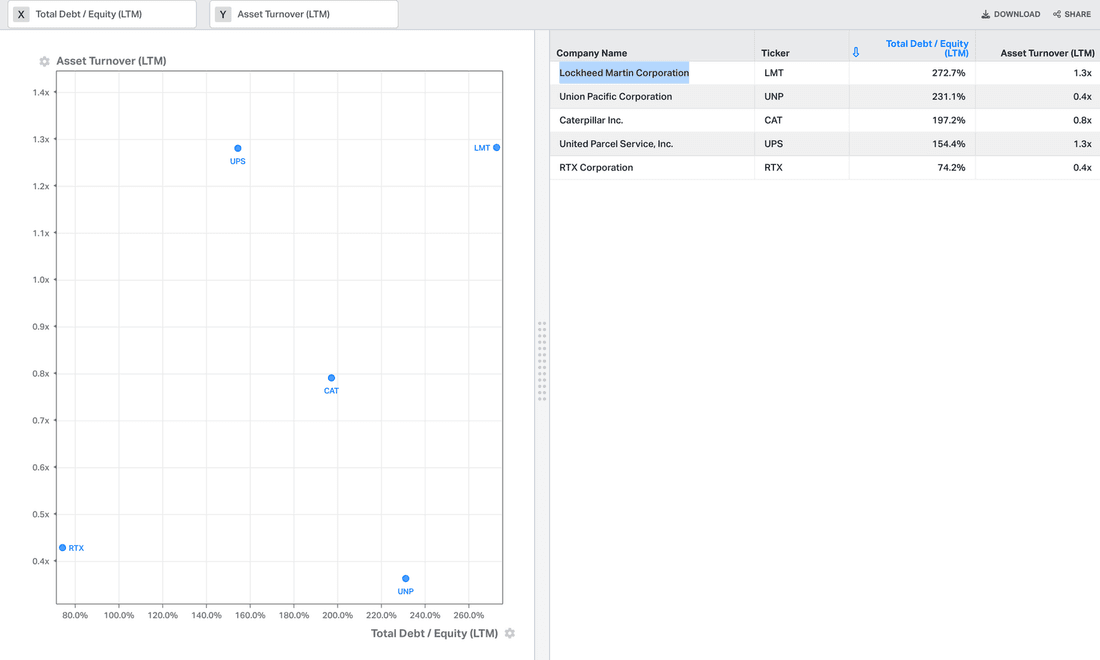Open X-axis settings gear near Total Debt / Equity

[x=510, y=633]
